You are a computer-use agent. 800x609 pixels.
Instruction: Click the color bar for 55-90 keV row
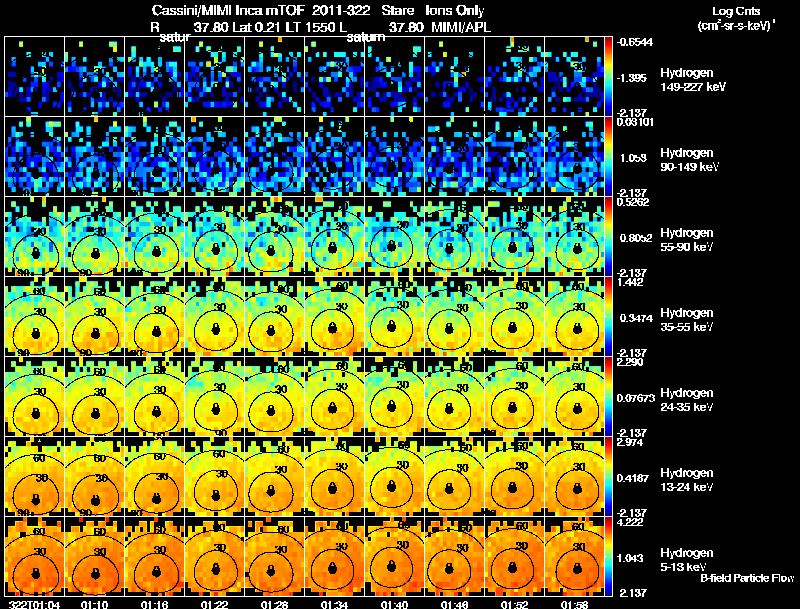click(x=608, y=236)
